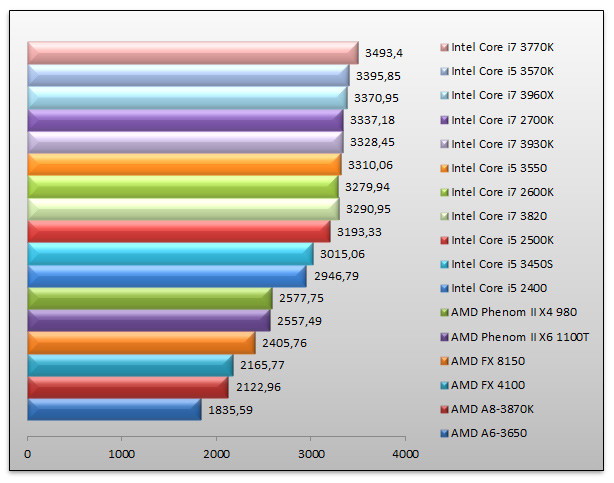
Task: Click the axis value 4000
Action: click(406, 454)
